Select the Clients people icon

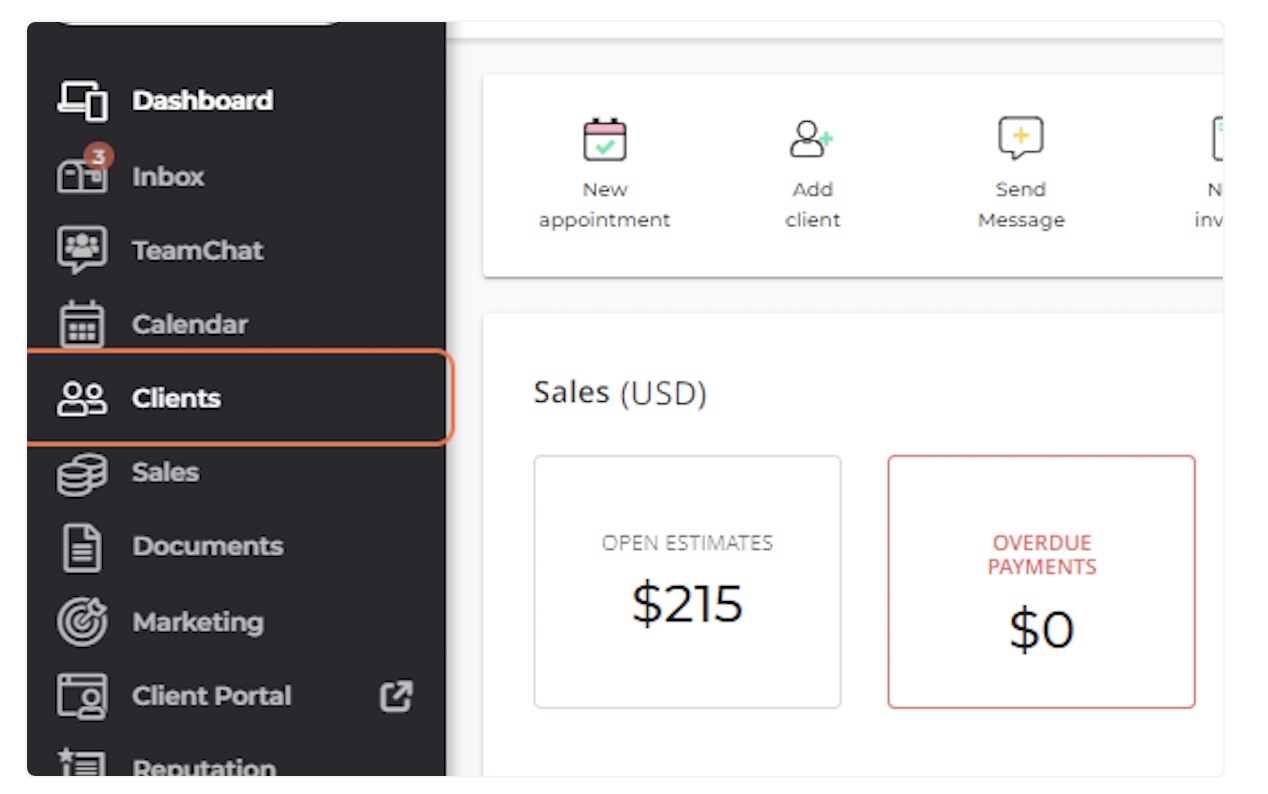[x=81, y=398]
